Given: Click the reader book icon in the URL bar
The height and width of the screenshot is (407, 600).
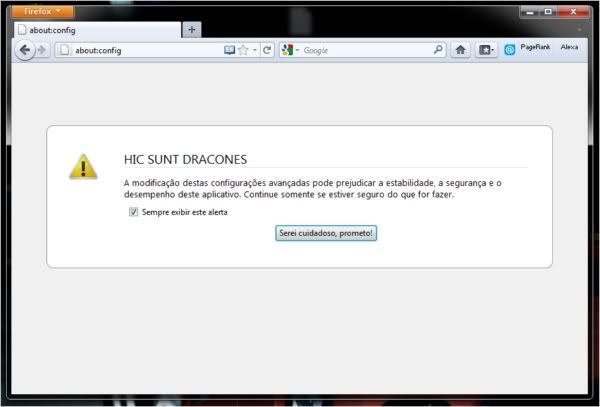Looking at the screenshot, I should [229, 50].
